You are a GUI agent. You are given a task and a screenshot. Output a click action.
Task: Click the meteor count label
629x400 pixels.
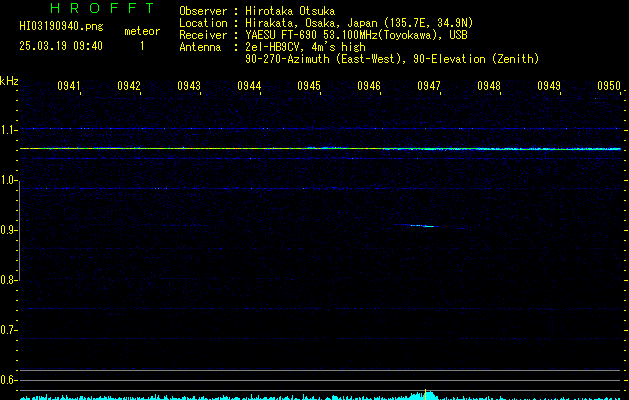(x=142, y=31)
